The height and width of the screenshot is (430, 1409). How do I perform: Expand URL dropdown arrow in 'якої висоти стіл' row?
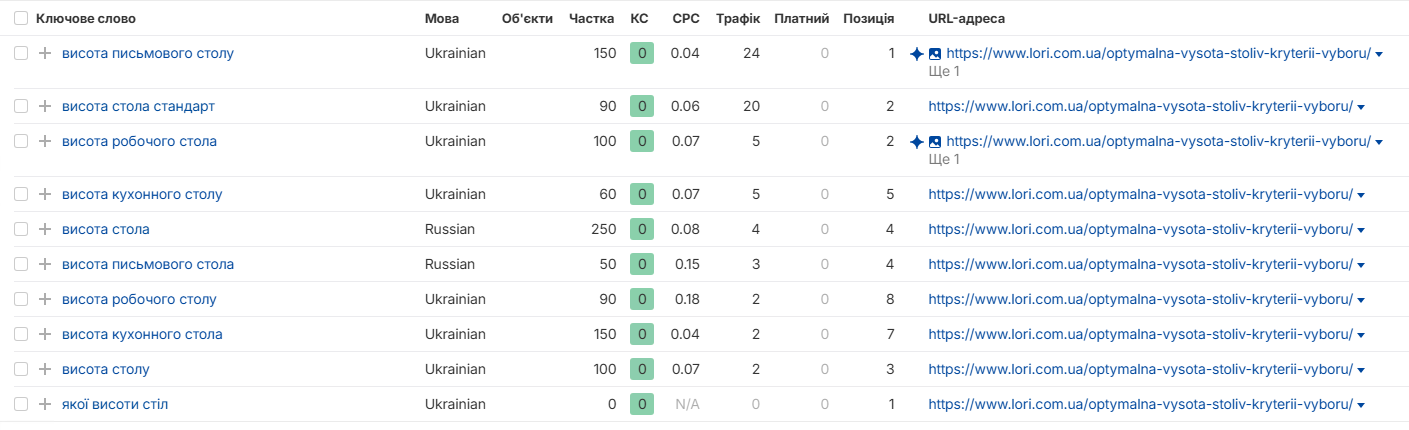pos(1361,405)
